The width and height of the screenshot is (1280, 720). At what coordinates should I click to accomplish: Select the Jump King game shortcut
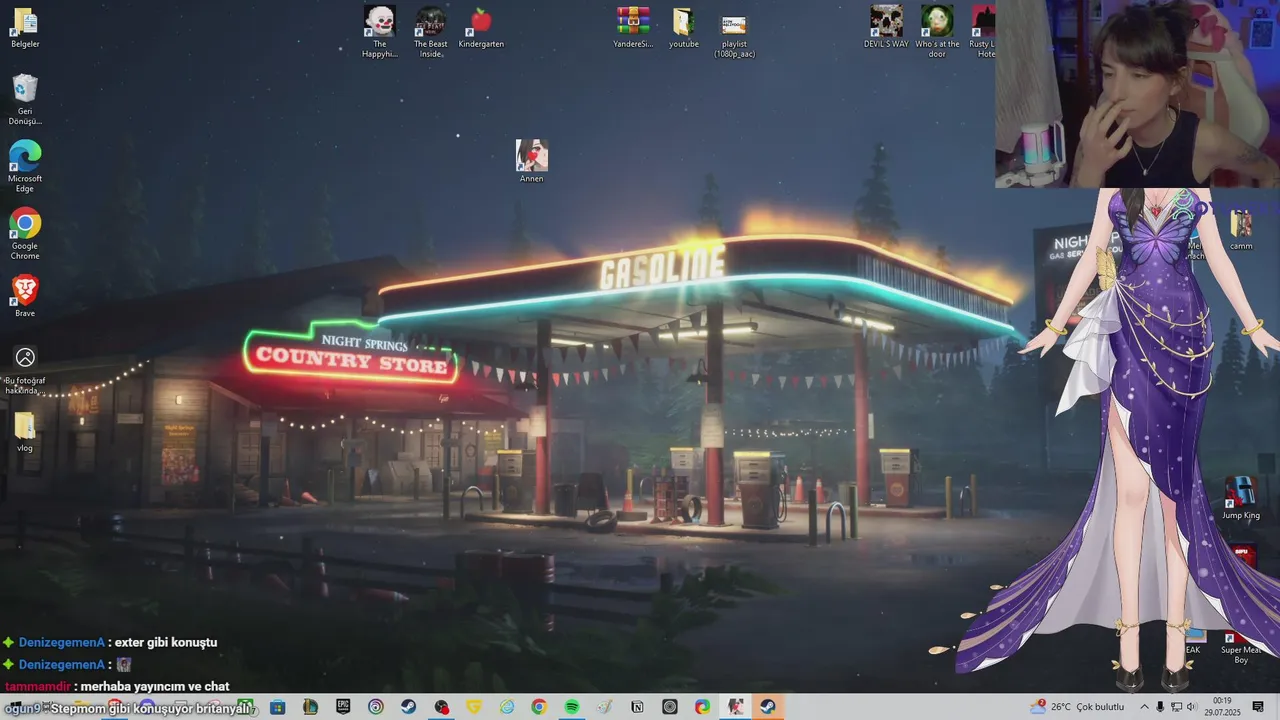(x=1241, y=498)
